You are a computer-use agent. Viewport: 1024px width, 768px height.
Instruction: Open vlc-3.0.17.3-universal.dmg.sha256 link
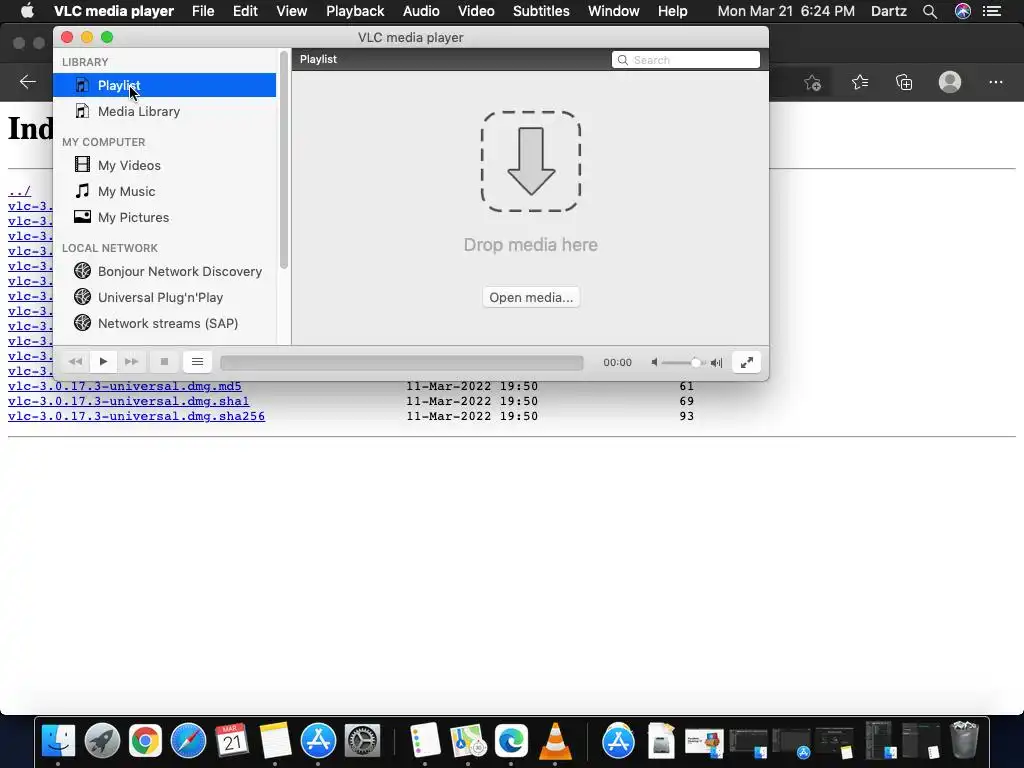click(x=136, y=416)
